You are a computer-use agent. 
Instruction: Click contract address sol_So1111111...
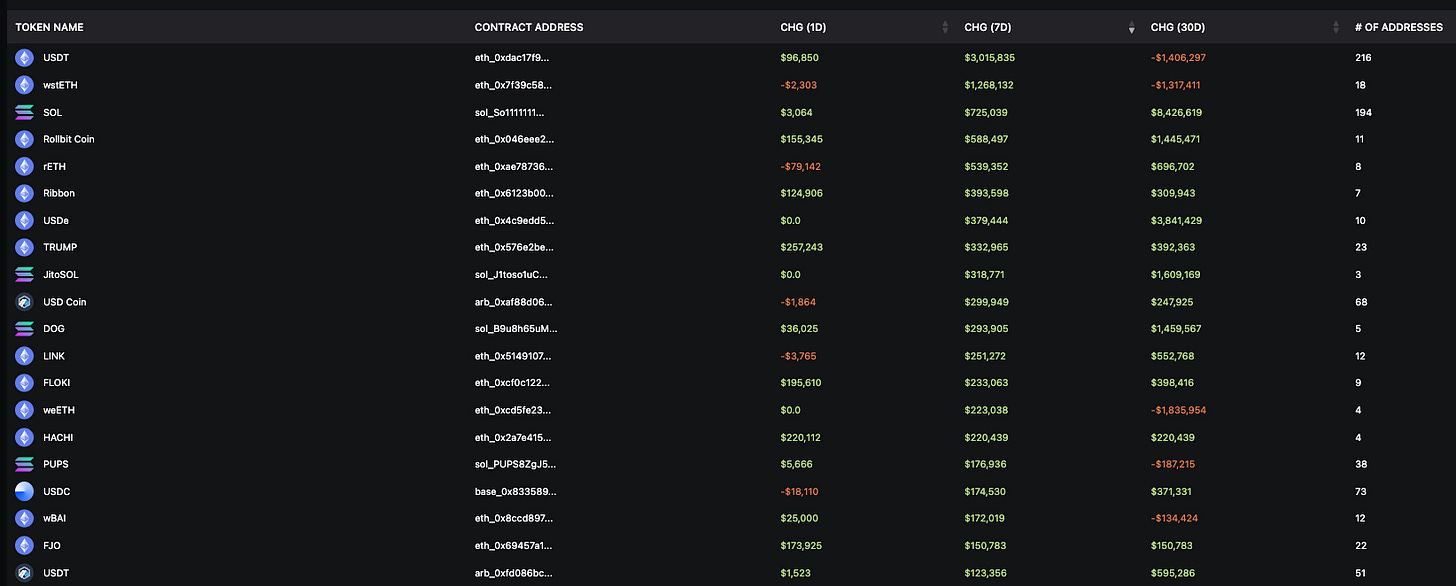510,112
